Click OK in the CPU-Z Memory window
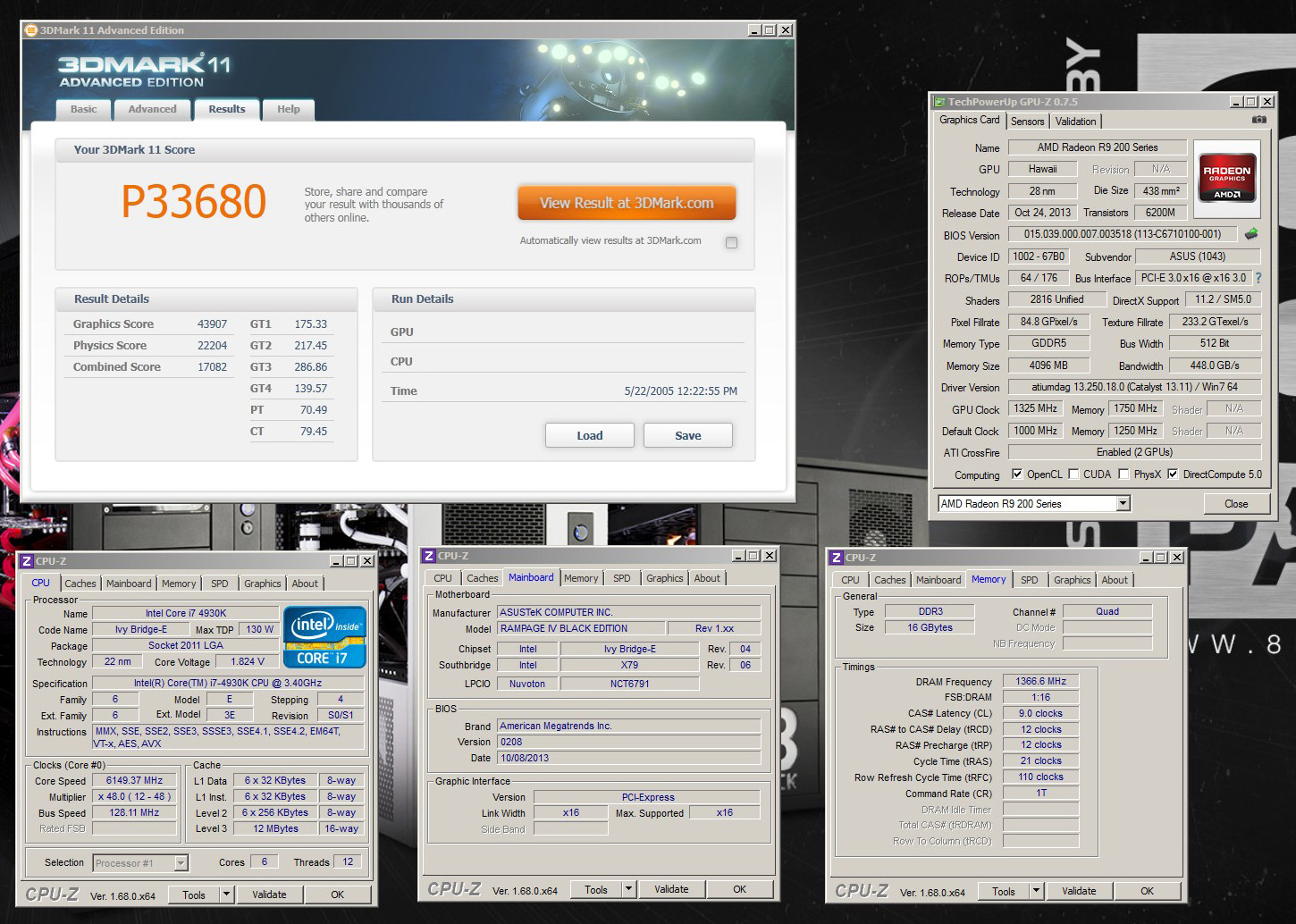Viewport: 1296px width, 924px height. 1148,891
